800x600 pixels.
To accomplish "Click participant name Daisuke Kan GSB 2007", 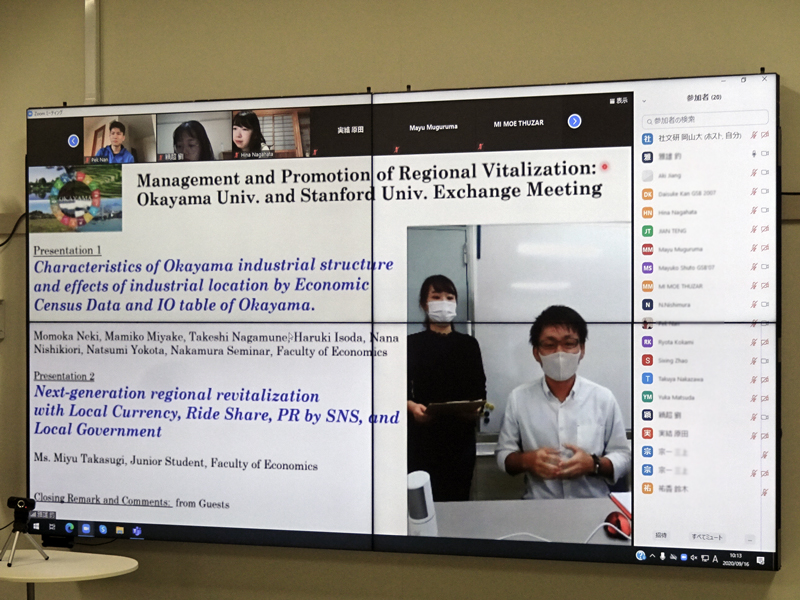I will click(x=687, y=193).
